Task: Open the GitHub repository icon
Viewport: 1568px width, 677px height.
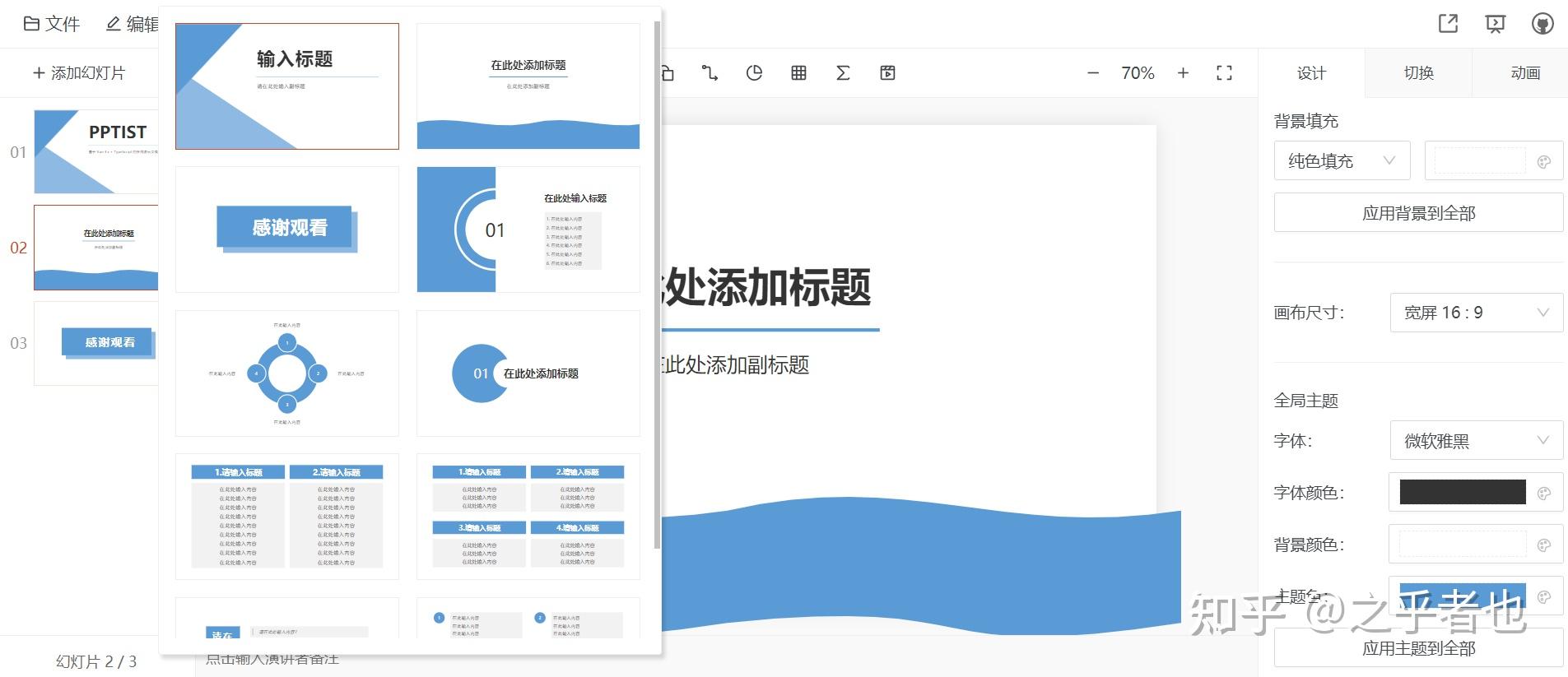Action: click(1542, 24)
